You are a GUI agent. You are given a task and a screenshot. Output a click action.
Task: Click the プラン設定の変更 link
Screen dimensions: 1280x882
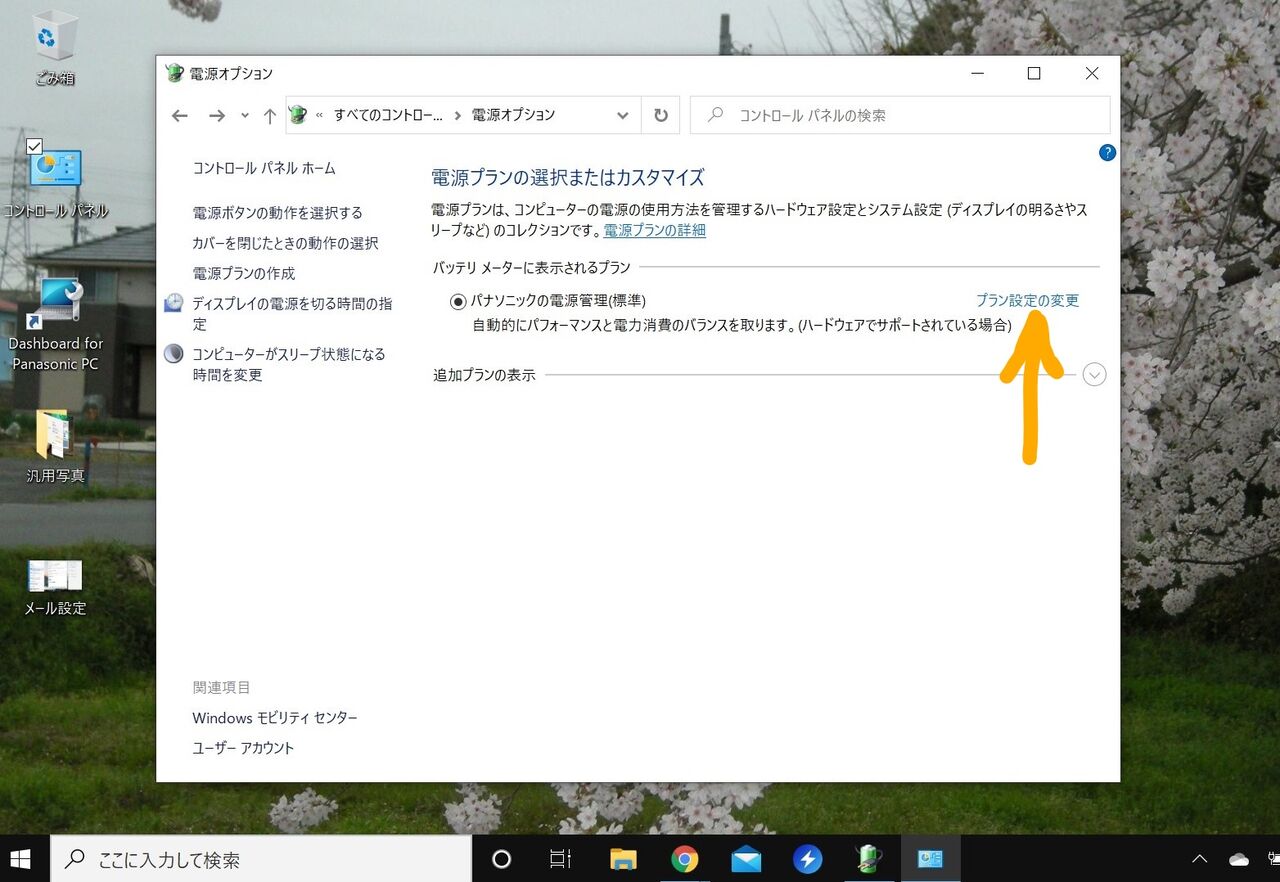point(1027,300)
